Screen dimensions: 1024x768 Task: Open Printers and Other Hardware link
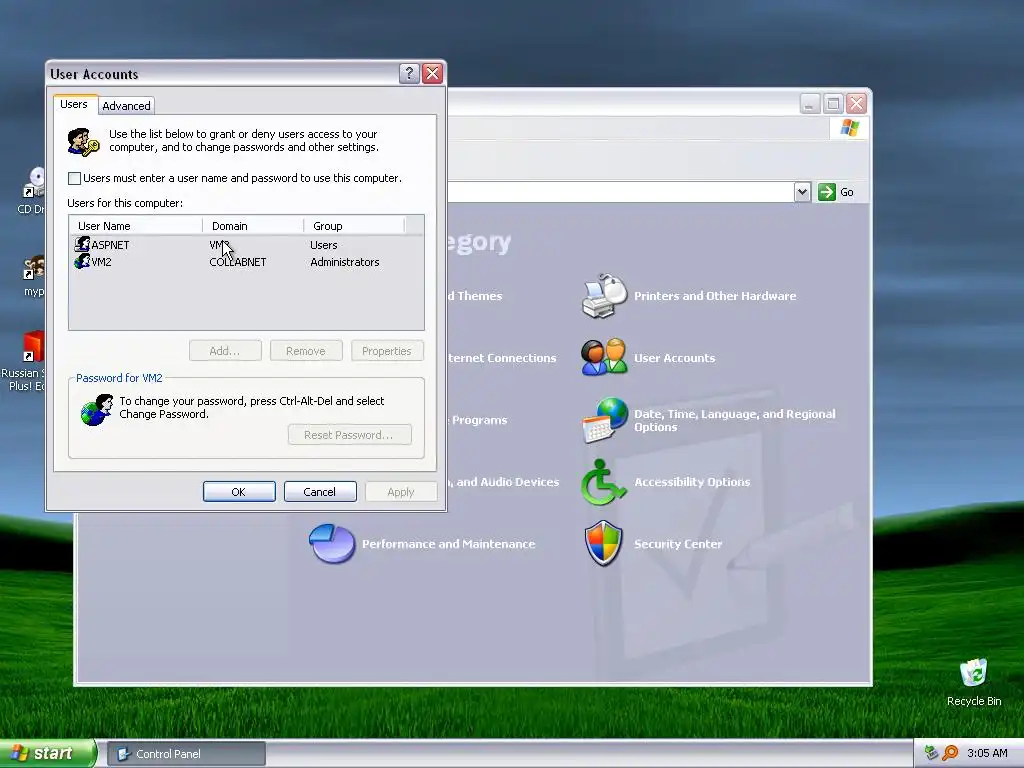pyautogui.click(x=715, y=296)
